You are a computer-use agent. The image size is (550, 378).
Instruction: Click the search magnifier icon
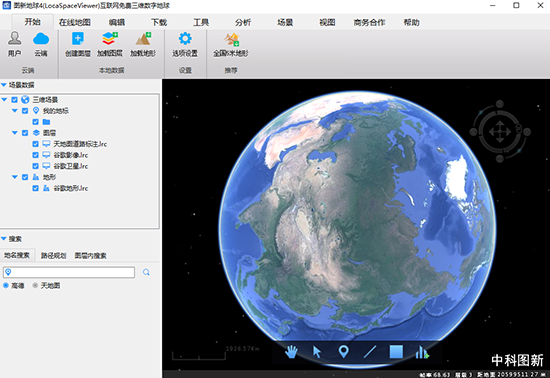[x=146, y=272]
